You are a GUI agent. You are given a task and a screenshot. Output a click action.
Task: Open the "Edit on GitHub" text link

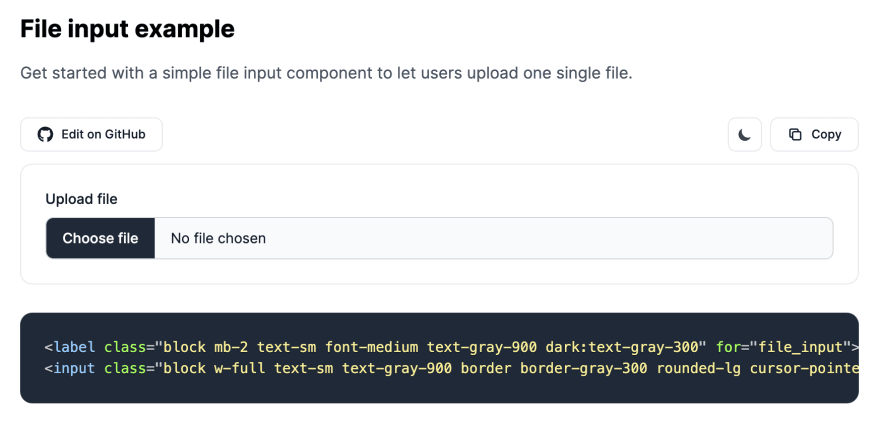tap(103, 135)
